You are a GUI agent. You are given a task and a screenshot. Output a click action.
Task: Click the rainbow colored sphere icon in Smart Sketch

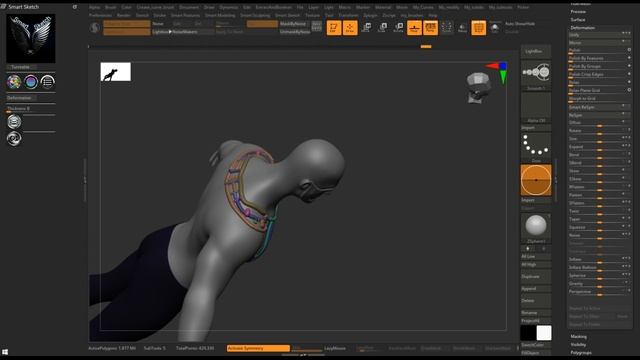14,82
